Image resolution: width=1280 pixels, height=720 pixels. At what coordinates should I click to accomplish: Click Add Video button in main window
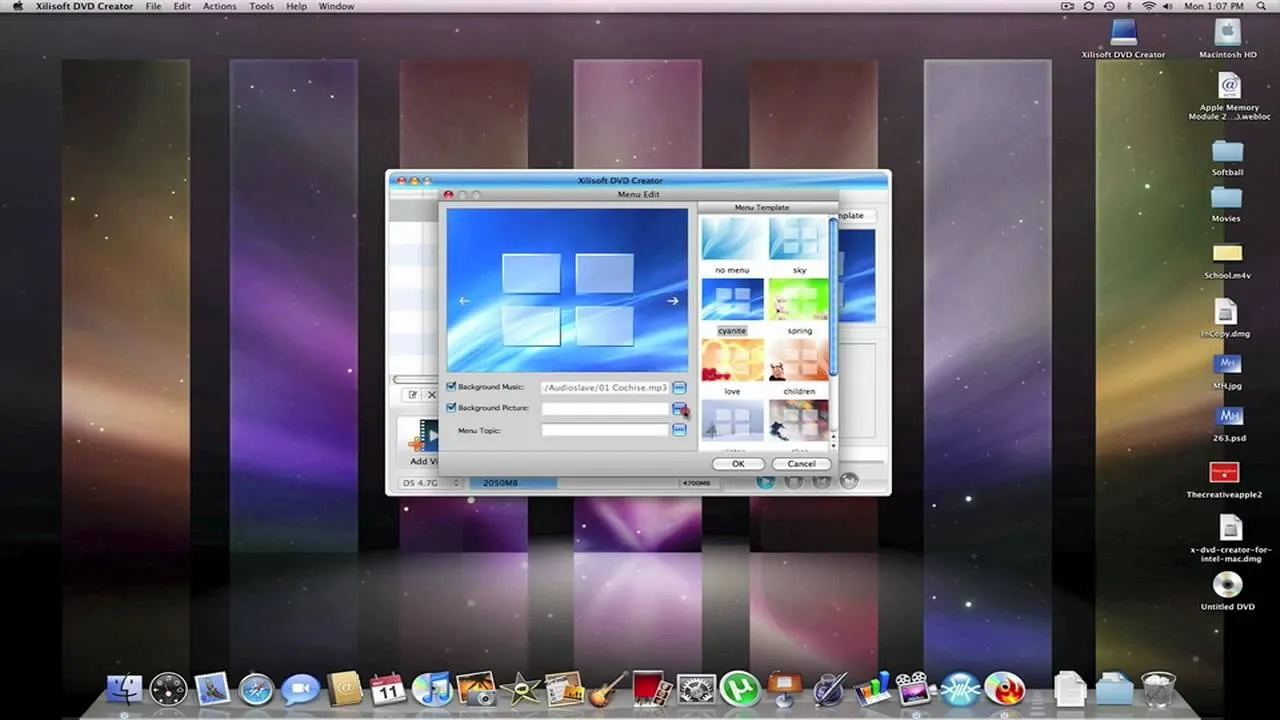[x=420, y=441]
